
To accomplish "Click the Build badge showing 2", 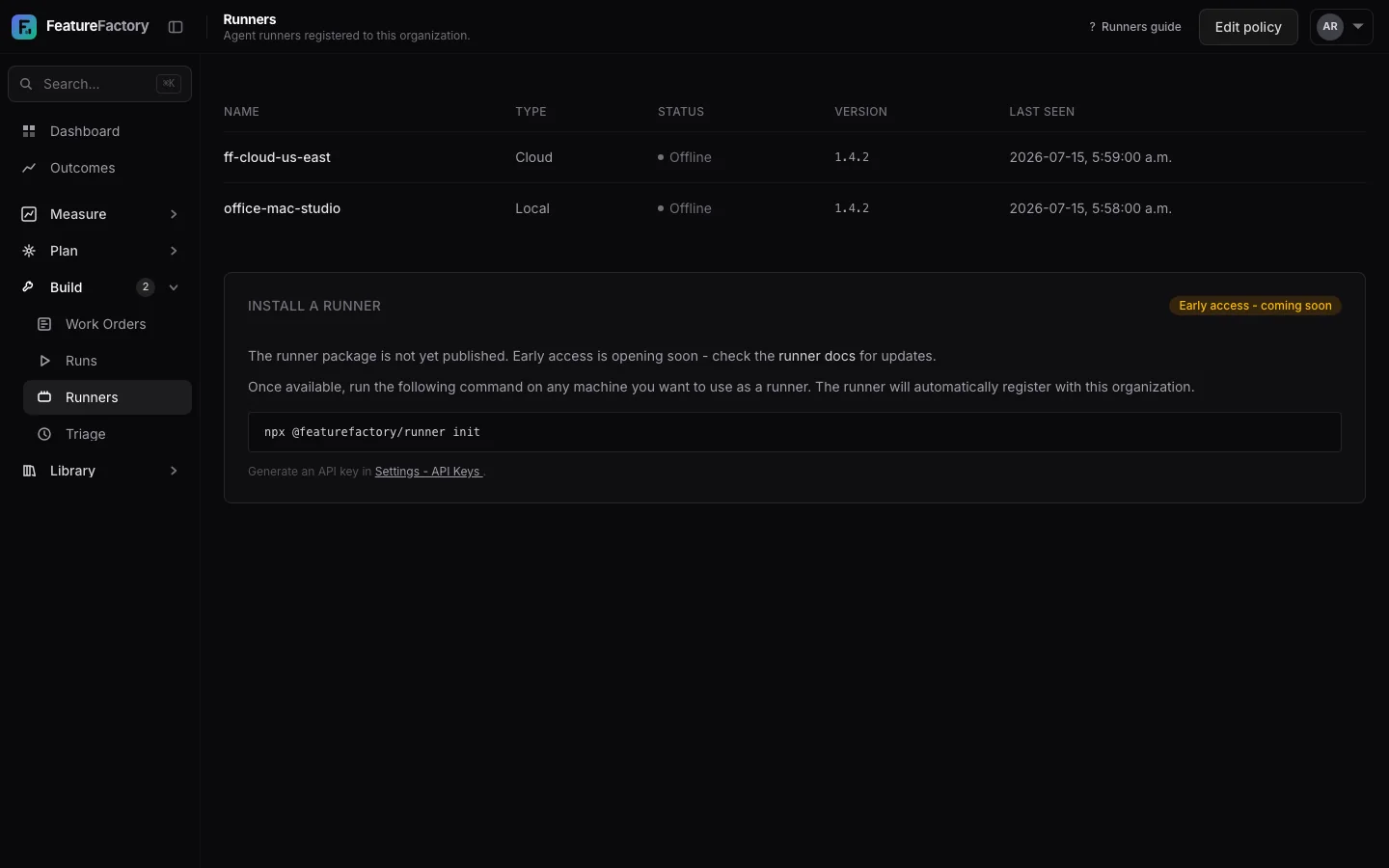I will [146, 287].
